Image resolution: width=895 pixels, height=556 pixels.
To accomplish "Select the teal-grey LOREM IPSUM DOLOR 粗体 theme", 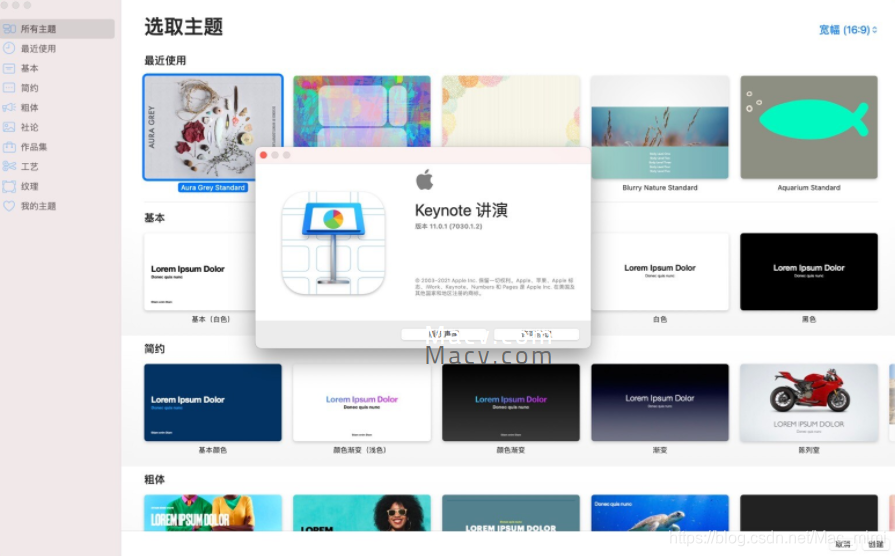I will click(x=511, y=513).
